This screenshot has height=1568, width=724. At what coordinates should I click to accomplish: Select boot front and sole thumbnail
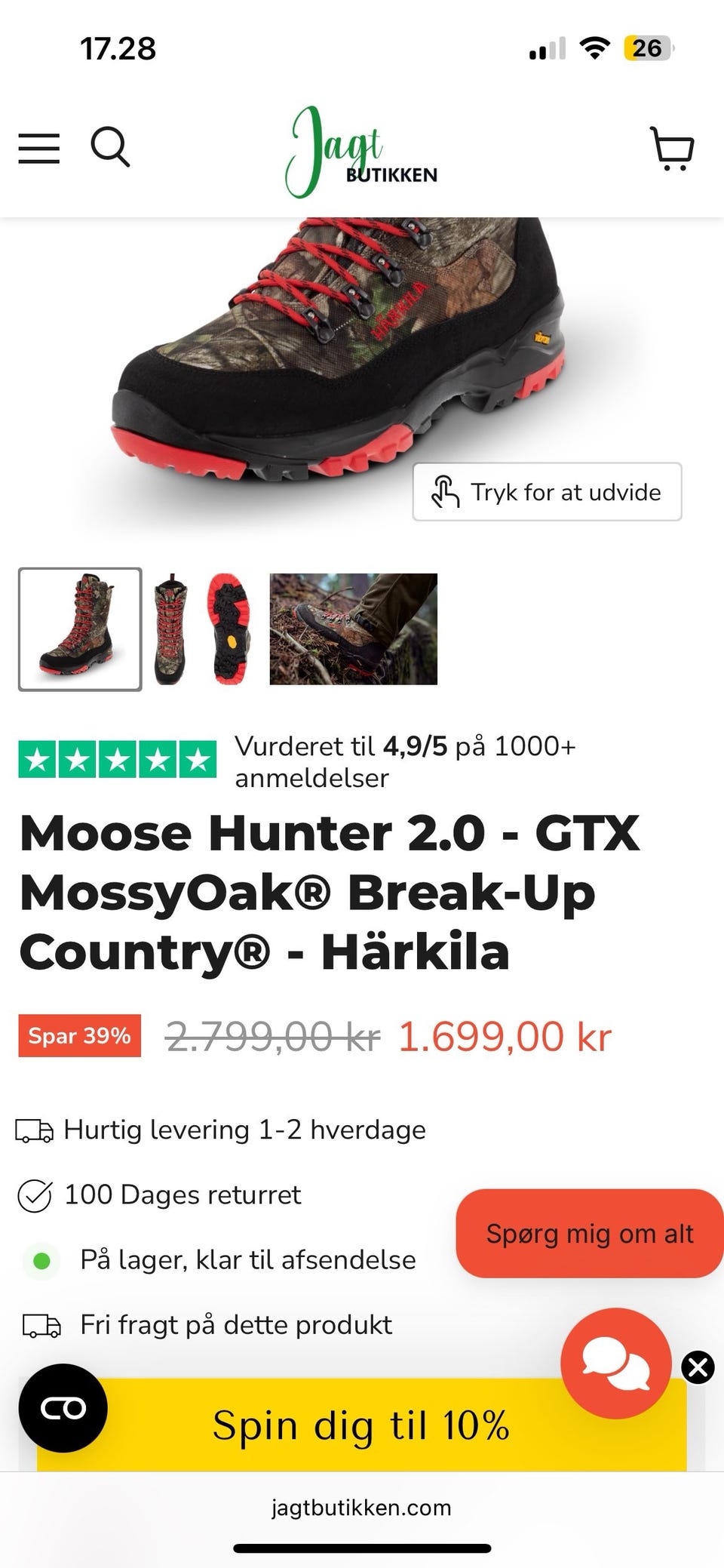[202, 629]
